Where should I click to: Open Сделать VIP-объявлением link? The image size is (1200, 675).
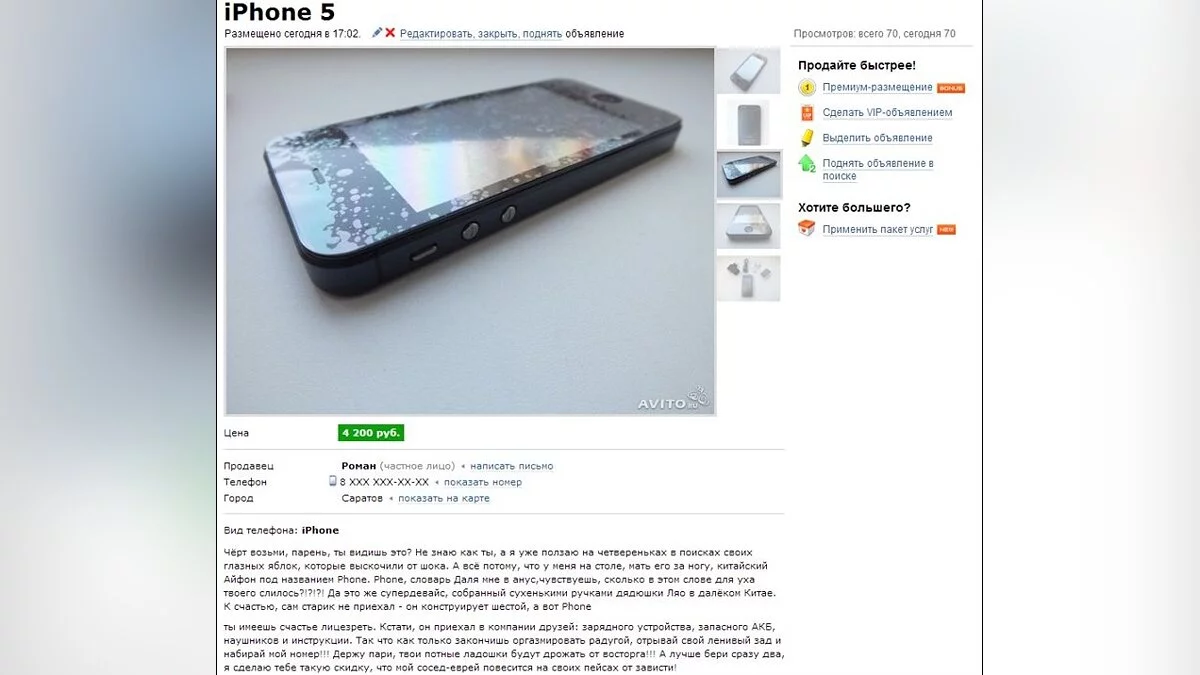(x=887, y=113)
